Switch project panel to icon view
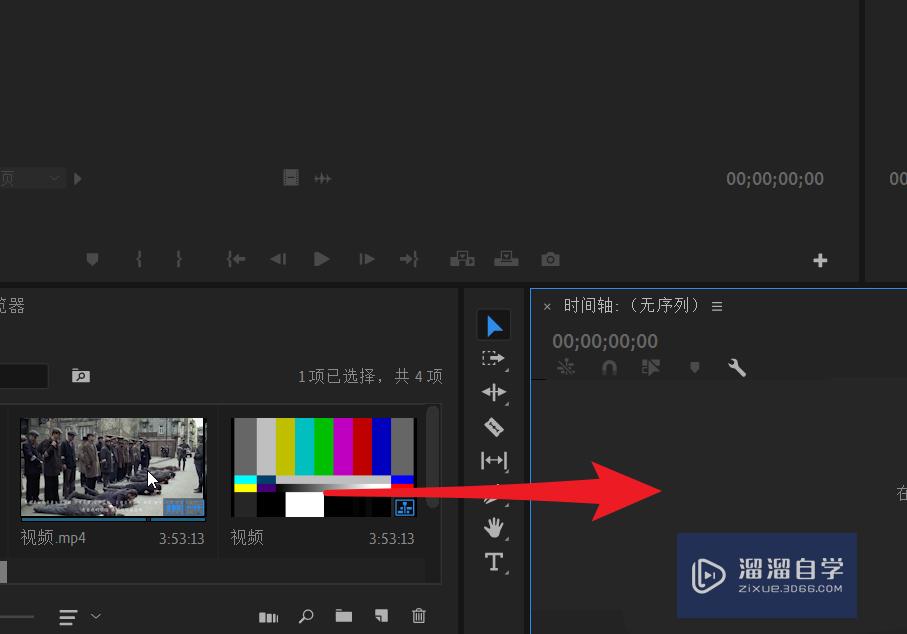 268,616
